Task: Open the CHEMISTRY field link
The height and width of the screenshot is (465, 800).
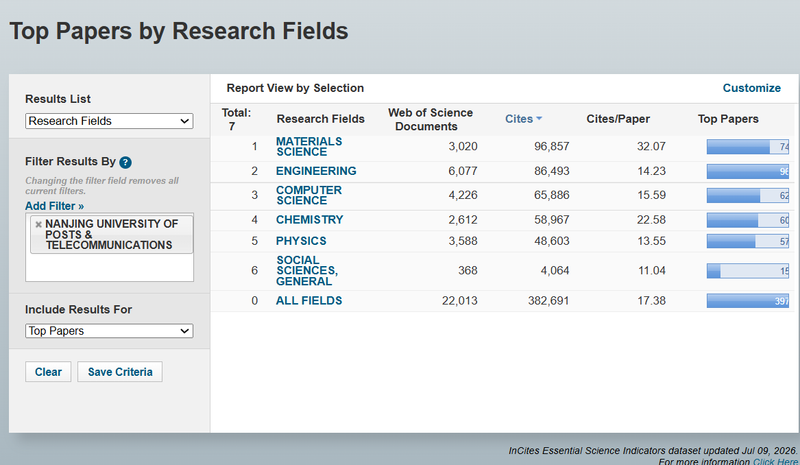Action: point(309,219)
